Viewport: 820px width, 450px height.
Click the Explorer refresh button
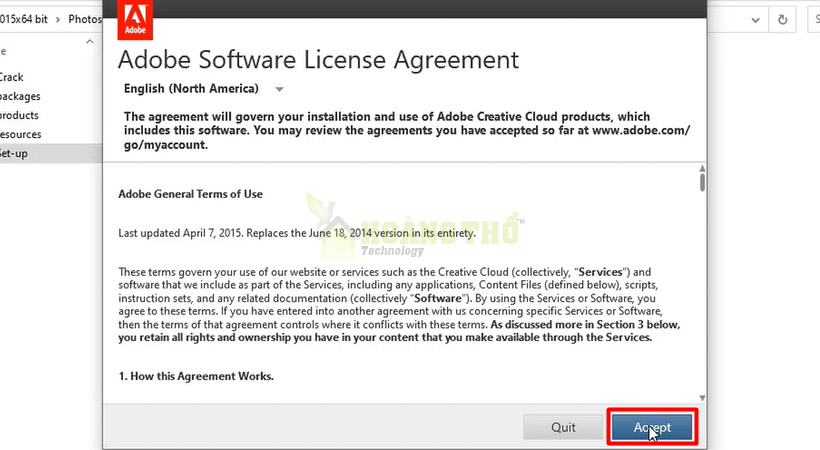782,20
